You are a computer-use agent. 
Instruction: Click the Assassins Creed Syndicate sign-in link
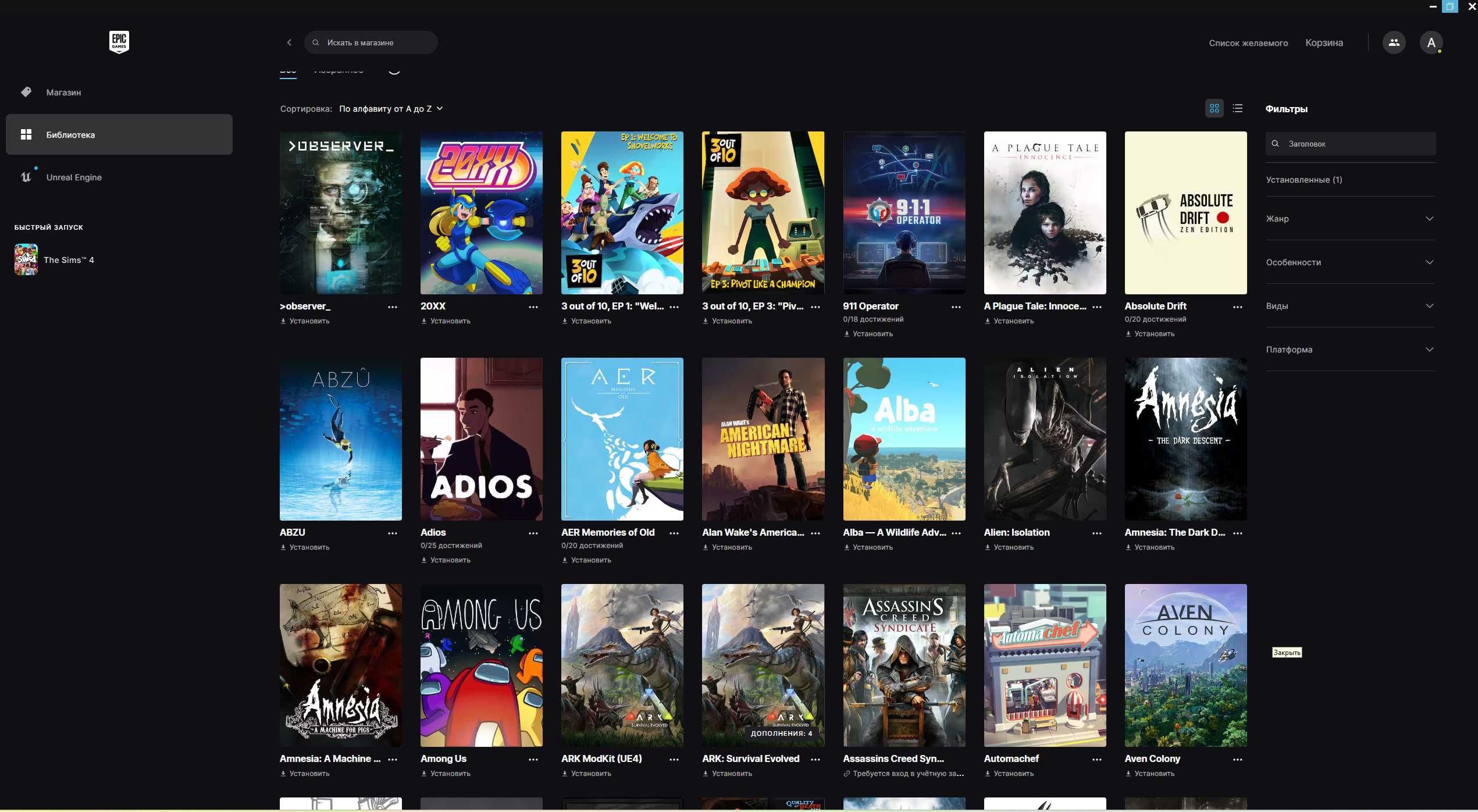coord(904,774)
